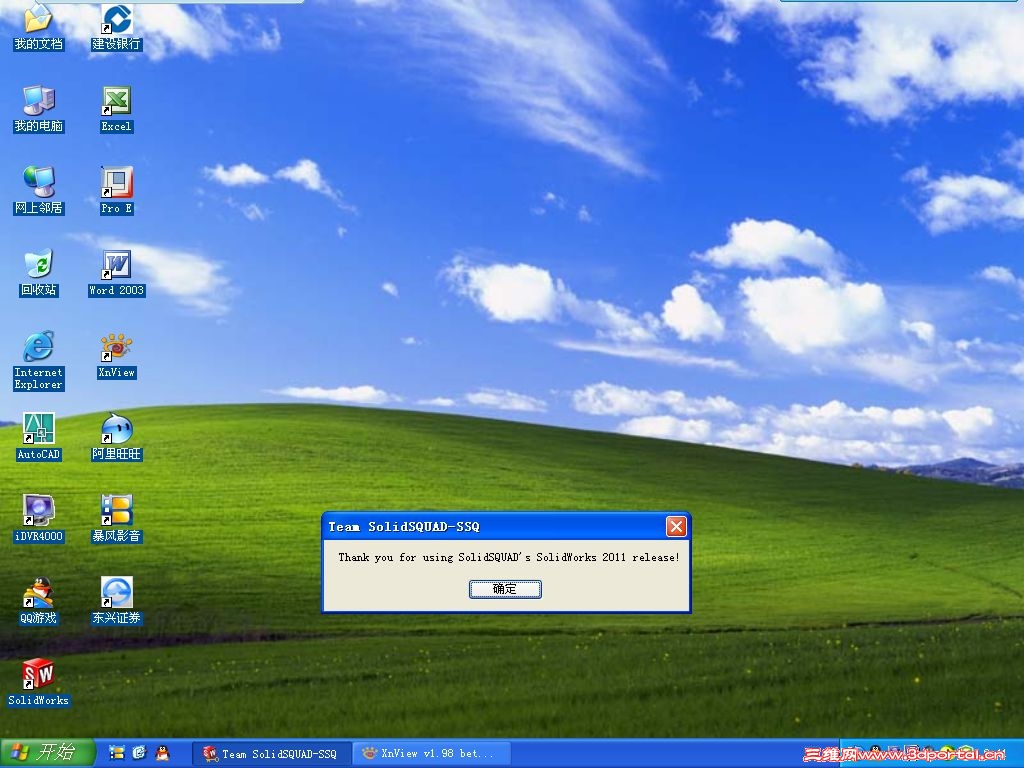Click the 暴风影音 quick launch icon

tap(117, 753)
